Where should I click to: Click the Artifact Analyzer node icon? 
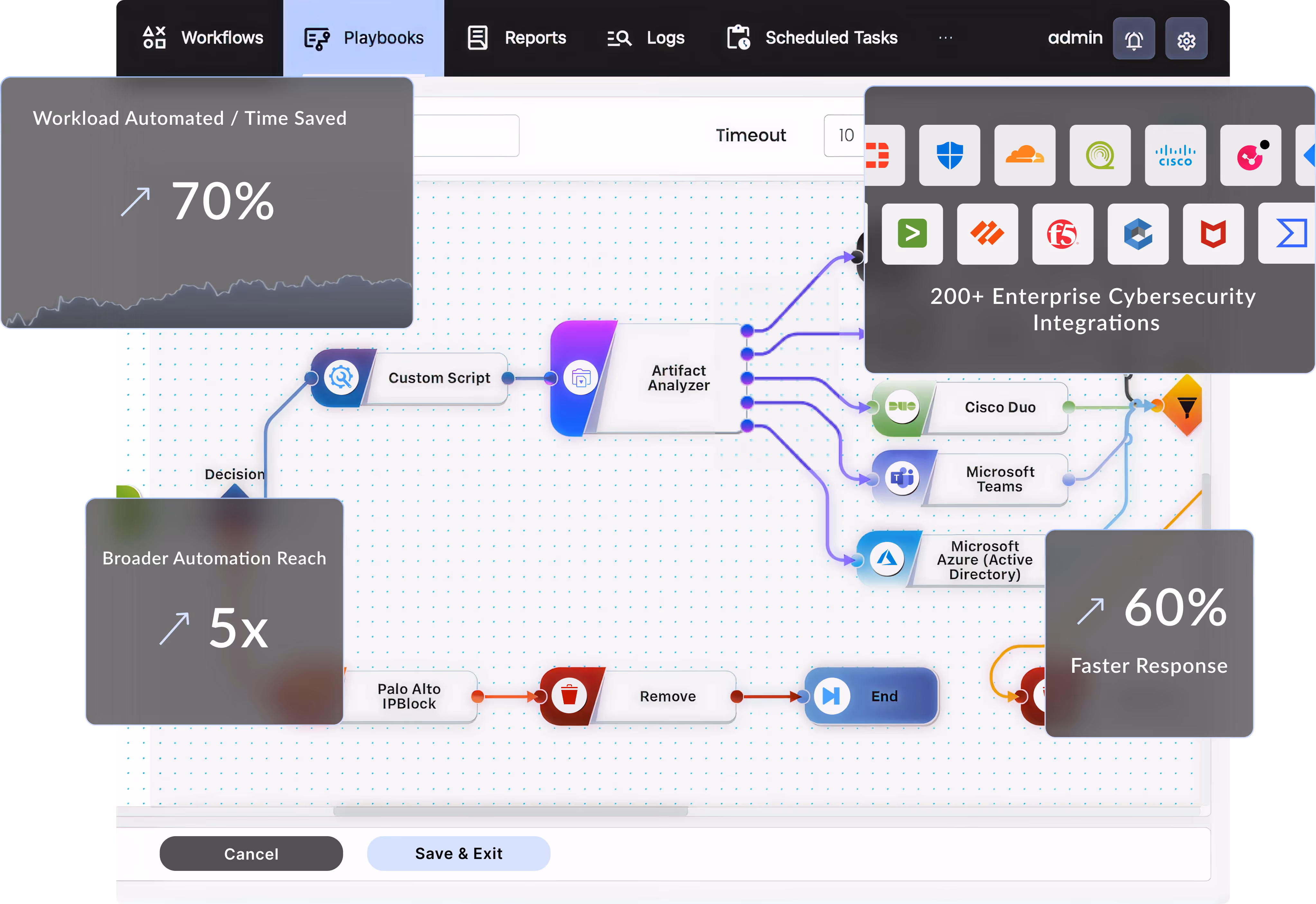pyautogui.click(x=581, y=378)
